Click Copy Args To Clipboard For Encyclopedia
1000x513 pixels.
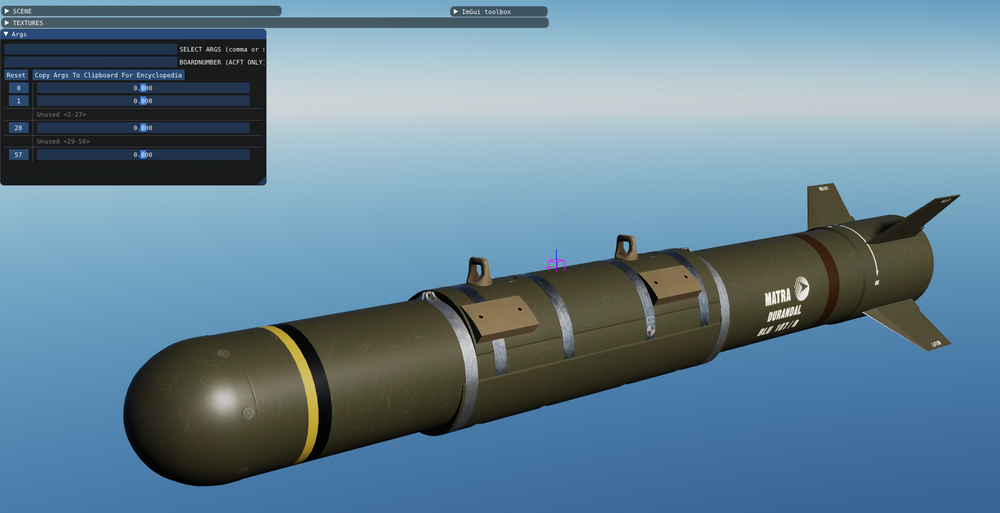[108, 75]
